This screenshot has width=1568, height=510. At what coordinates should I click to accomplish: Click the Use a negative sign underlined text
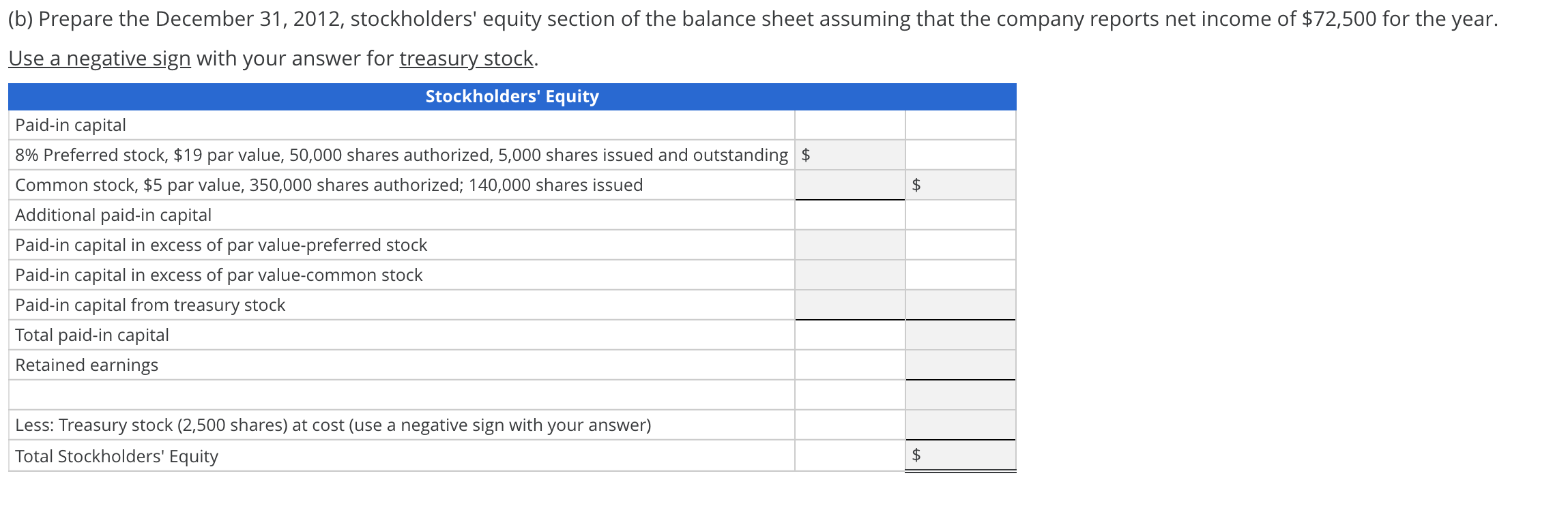point(99,58)
